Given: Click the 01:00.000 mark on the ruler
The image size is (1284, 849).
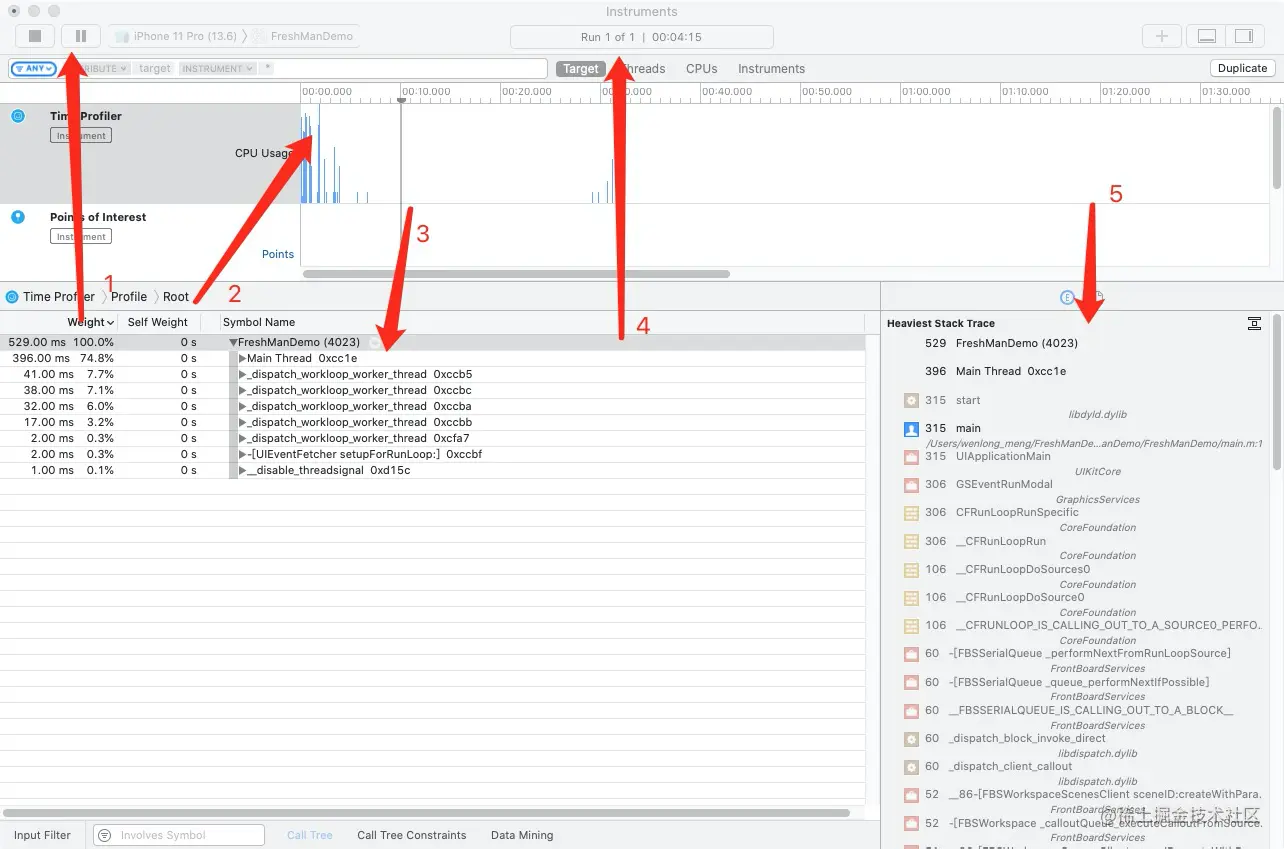Looking at the screenshot, I should 927,91.
